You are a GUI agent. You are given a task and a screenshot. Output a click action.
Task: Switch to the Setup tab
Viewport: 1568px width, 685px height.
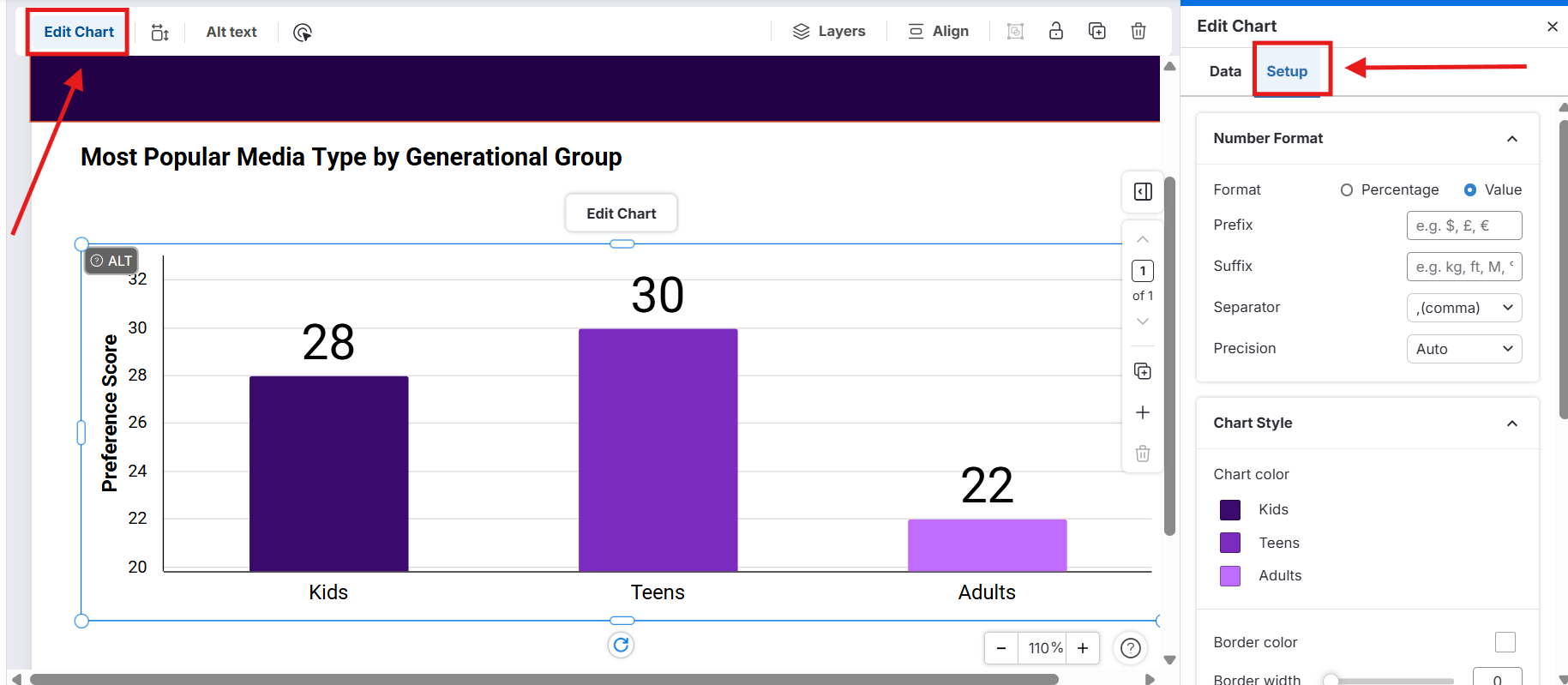(1287, 71)
